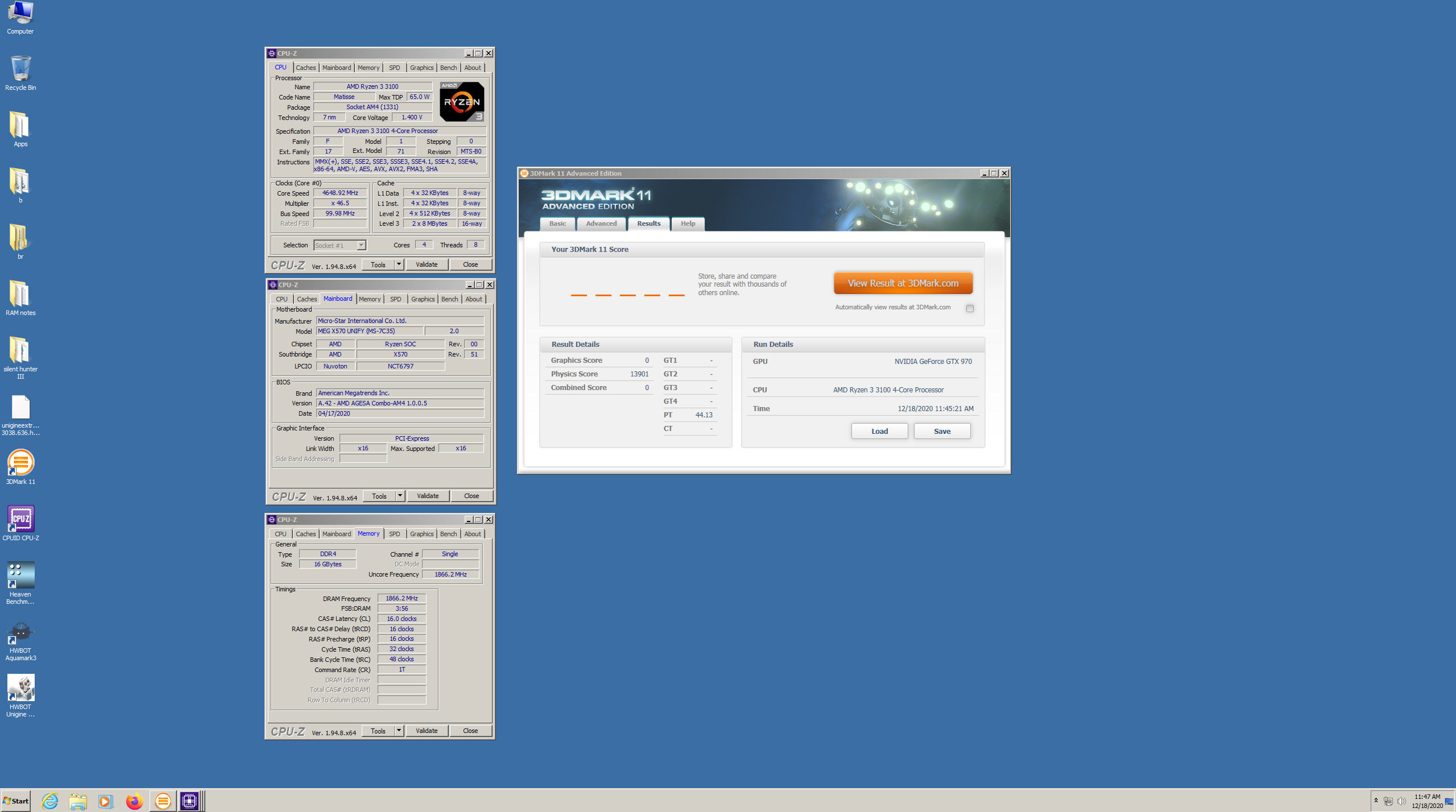The height and width of the screenshot is (812, 1456).
Task: Toggle Automatically view results at 3DMark.com checkbox
Action: [970, 308]
